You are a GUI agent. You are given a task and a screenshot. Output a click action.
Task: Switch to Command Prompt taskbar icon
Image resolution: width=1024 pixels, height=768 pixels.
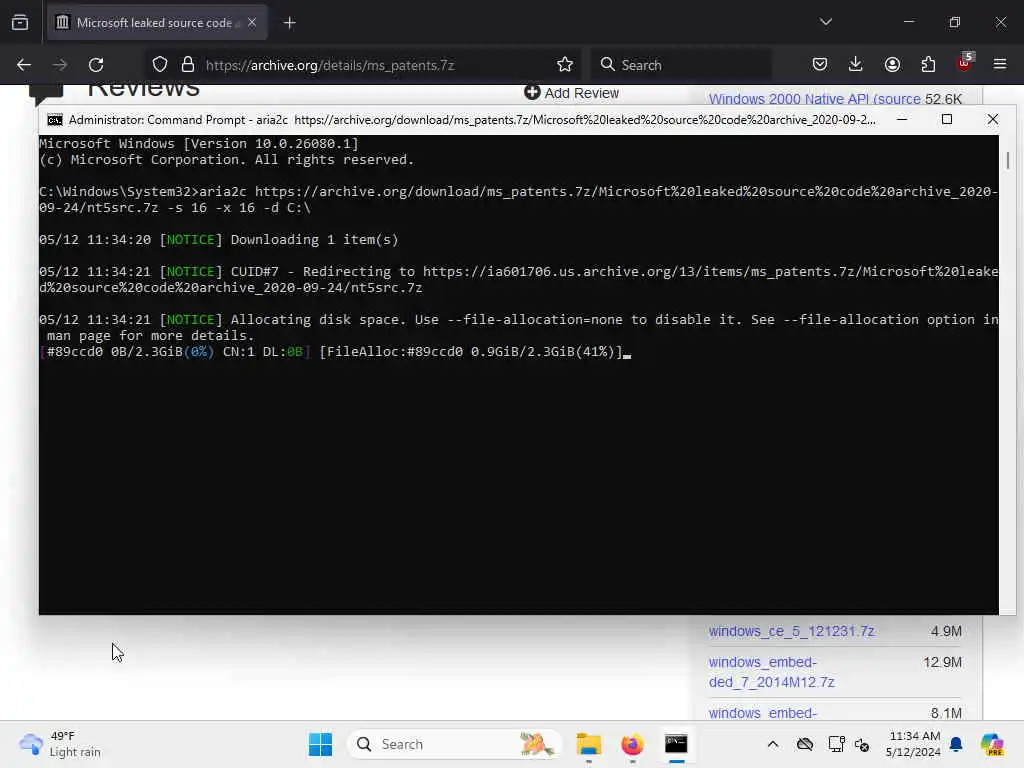coord(676,744)
